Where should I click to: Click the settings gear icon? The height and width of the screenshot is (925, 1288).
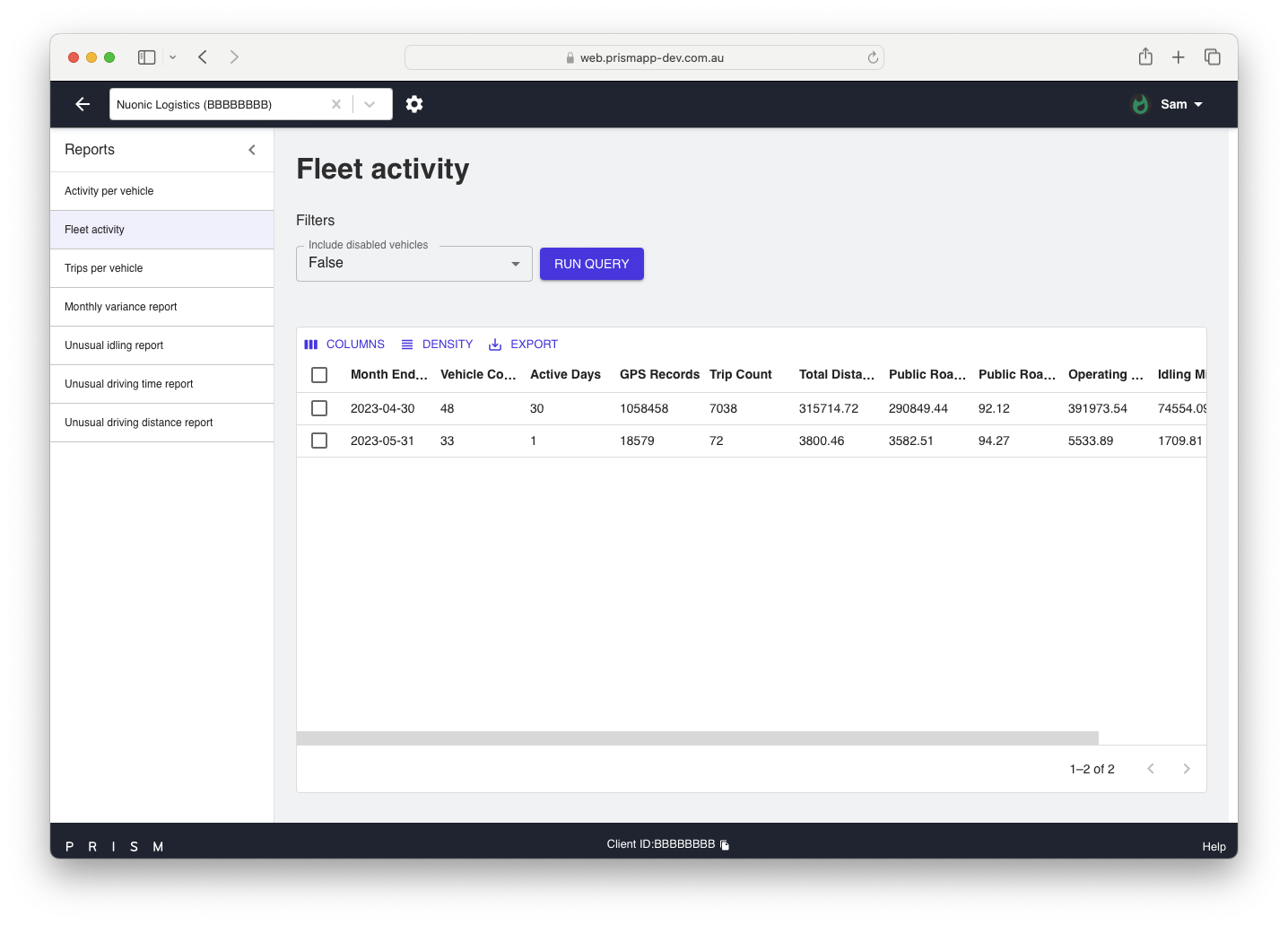(x=413, y=104)
